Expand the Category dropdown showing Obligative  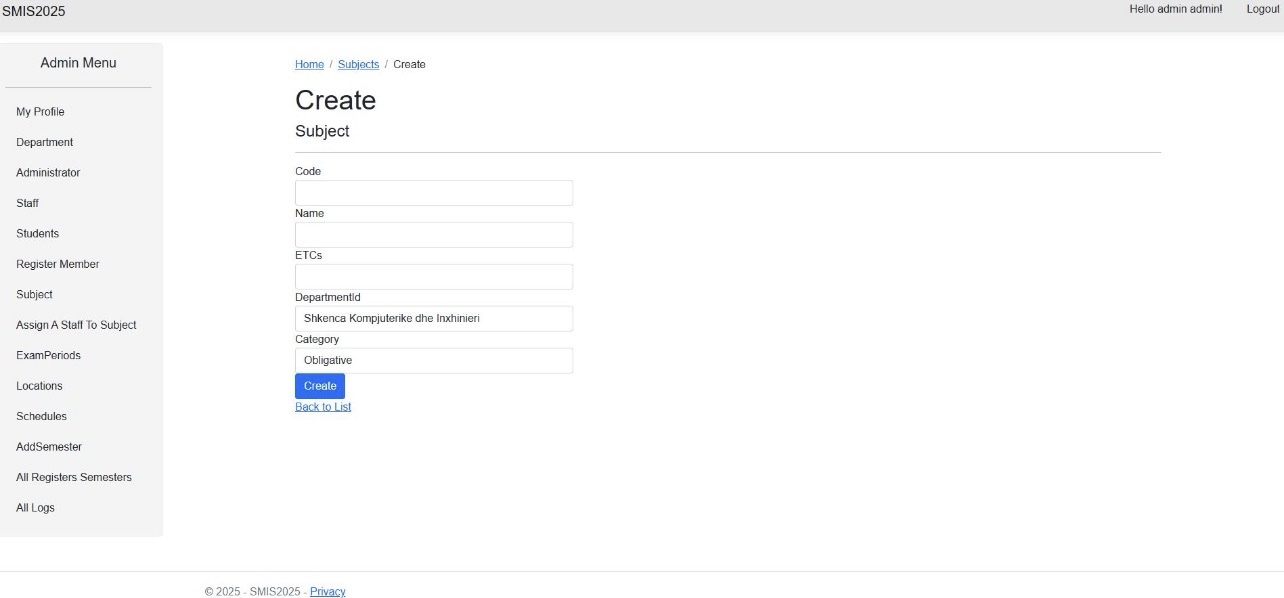coord(433,360)
